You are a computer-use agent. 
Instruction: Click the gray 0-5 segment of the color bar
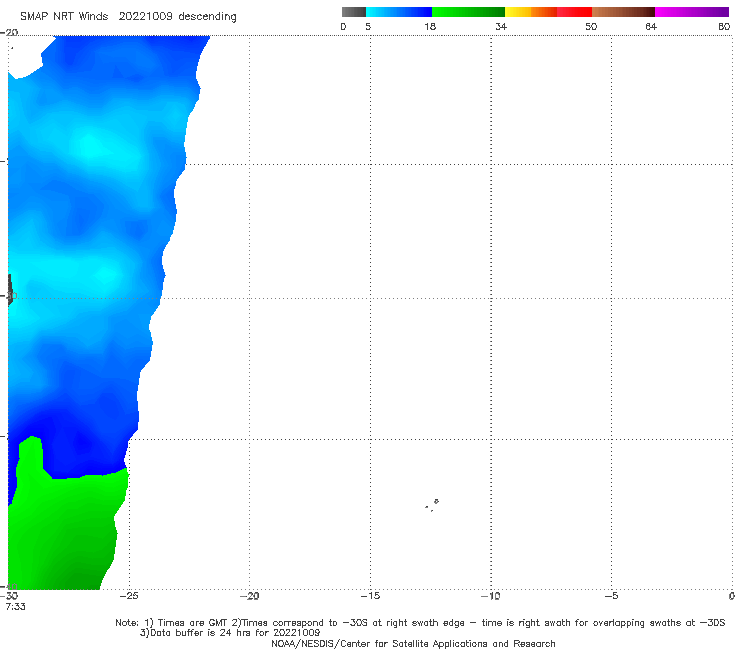(354, 12)
